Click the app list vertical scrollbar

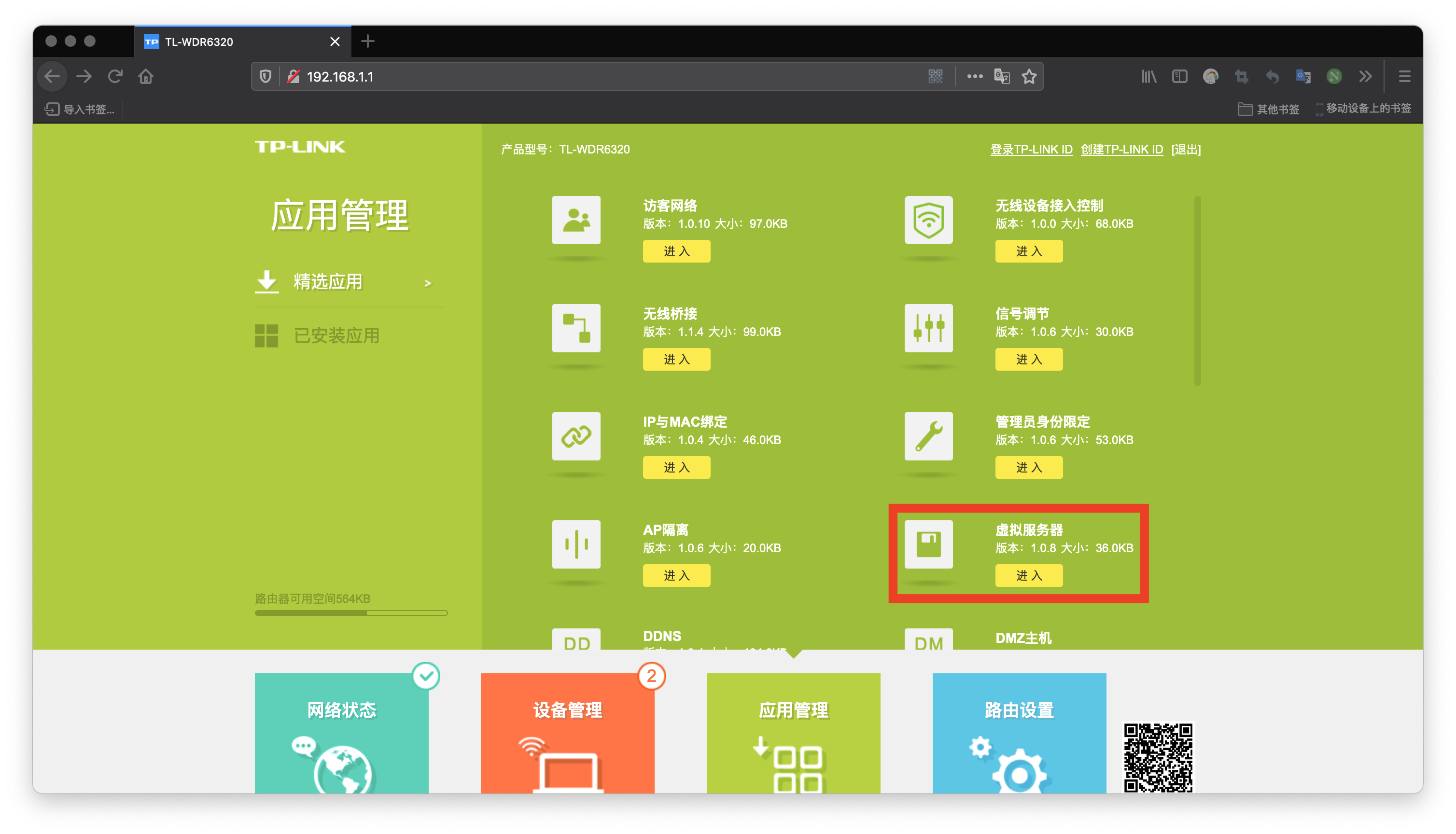coord(1197,291)
